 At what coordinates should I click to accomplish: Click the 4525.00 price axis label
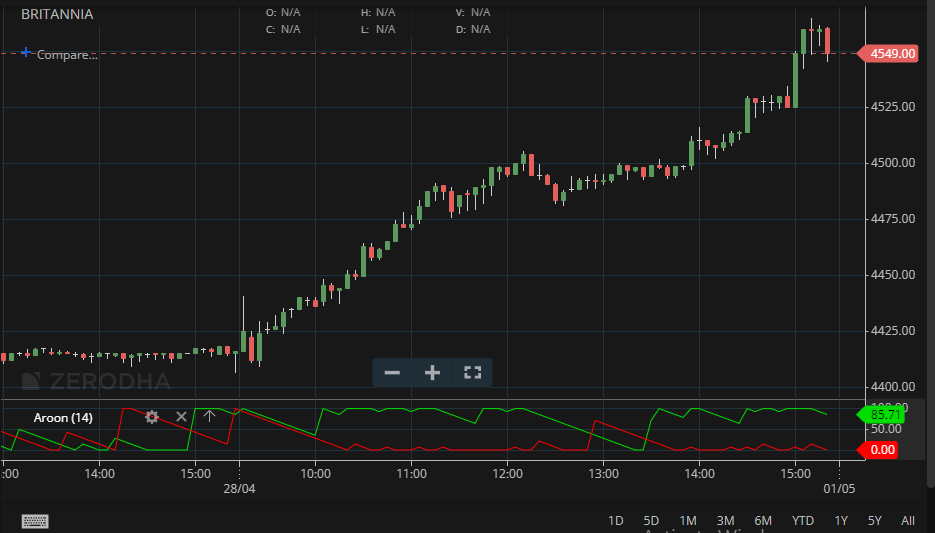tap(893, 107)
